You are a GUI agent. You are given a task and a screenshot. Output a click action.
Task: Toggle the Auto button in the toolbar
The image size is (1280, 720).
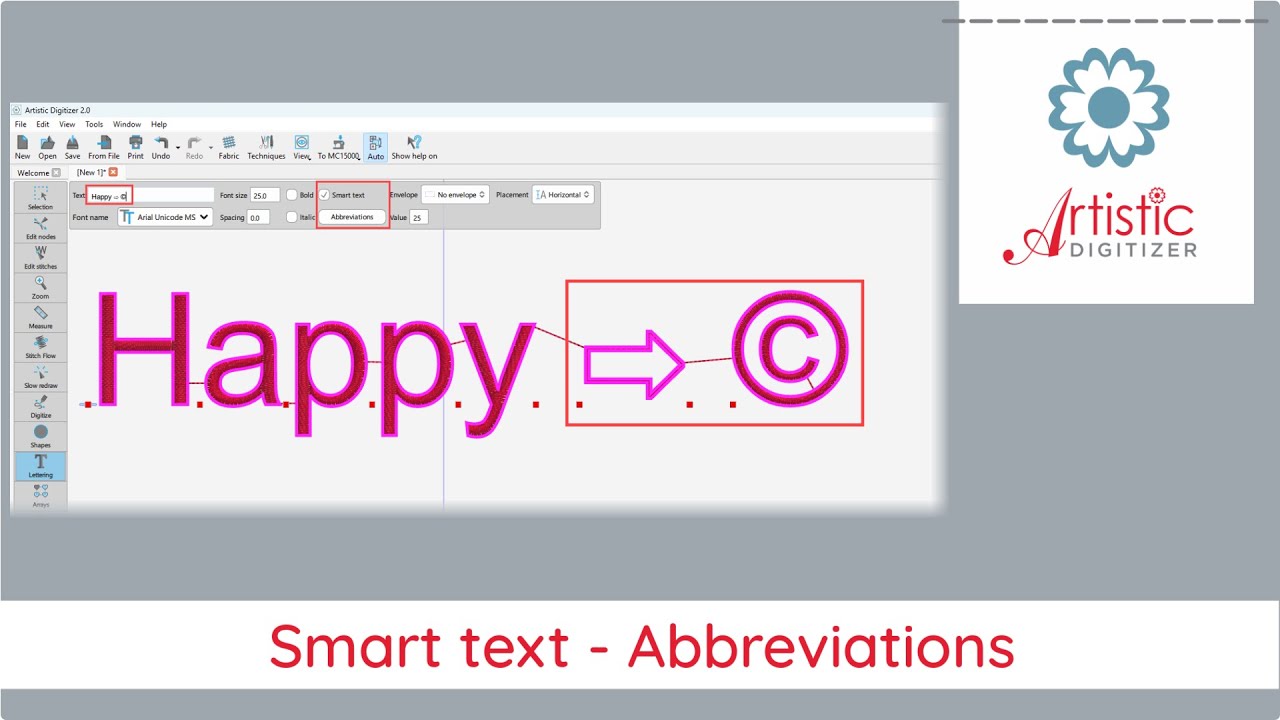[375, 147]
